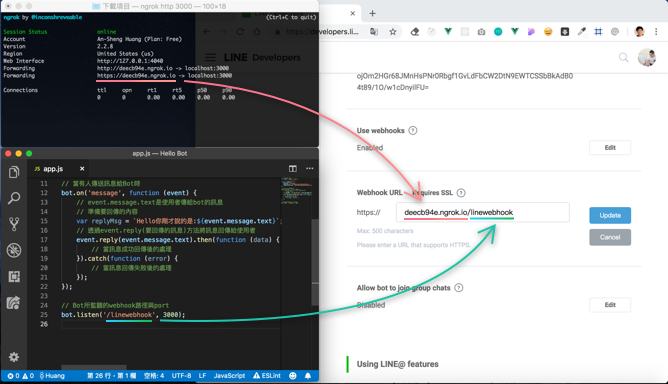668x384 pixels.
Task: Click the VS Code vertical scrollbar
Action: (315, 262)
